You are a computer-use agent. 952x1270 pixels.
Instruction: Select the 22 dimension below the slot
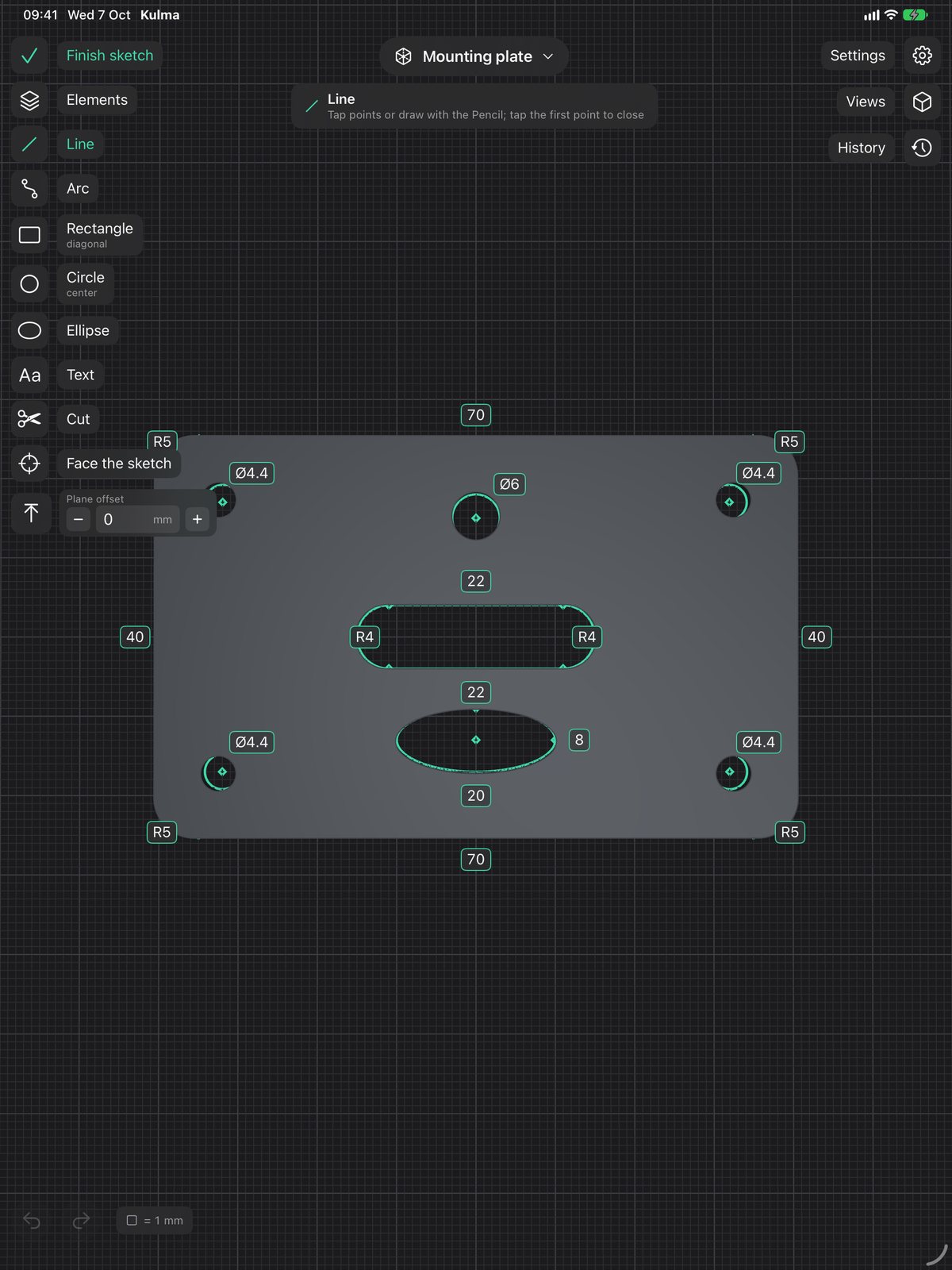tap(476, 692)
